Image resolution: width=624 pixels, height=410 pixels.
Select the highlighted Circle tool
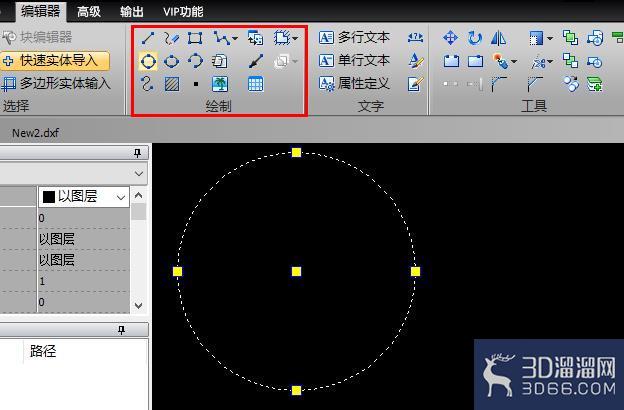coord(148,61)
